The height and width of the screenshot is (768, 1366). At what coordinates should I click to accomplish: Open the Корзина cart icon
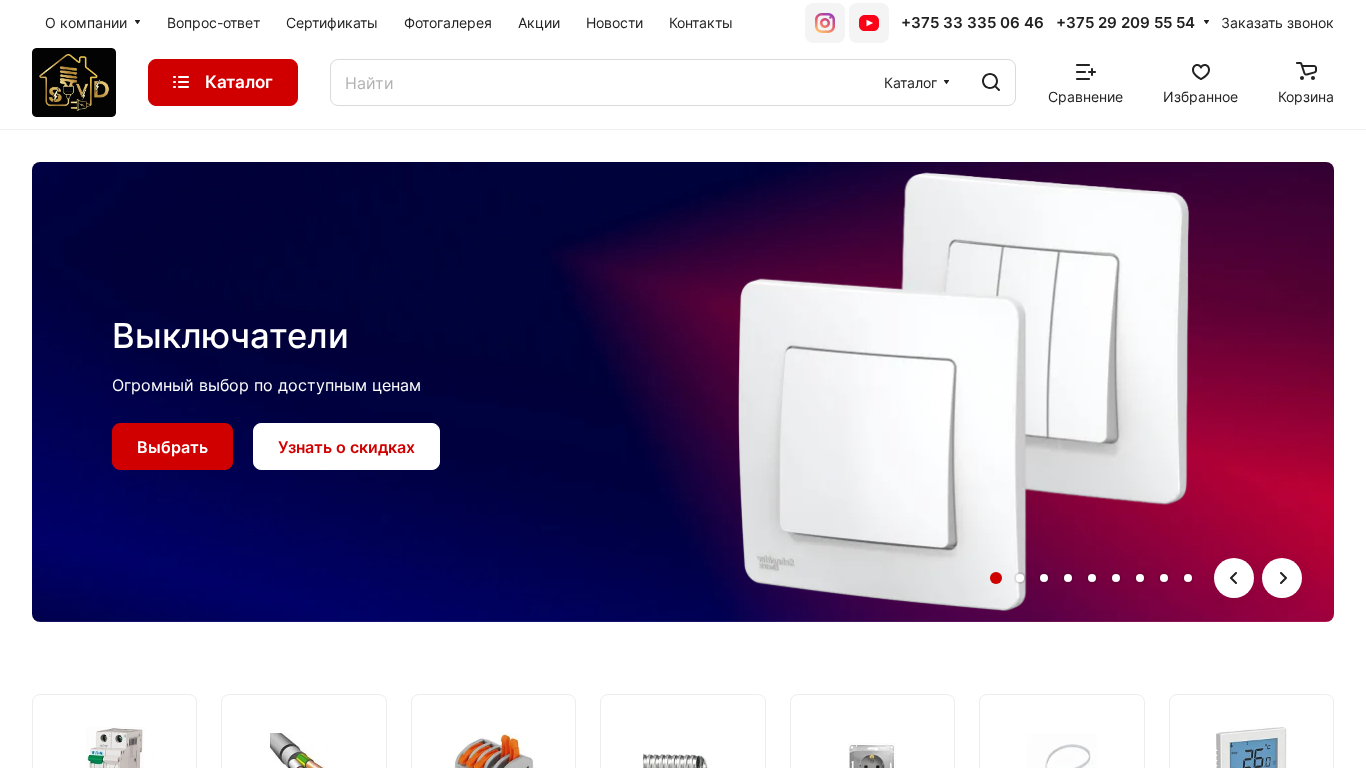pos(1306,71)
